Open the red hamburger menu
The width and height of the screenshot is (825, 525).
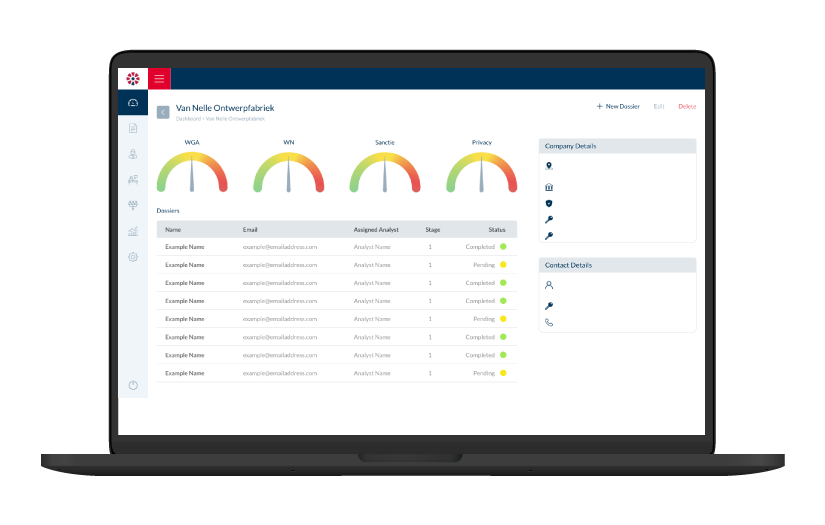(x=159, y=79)
